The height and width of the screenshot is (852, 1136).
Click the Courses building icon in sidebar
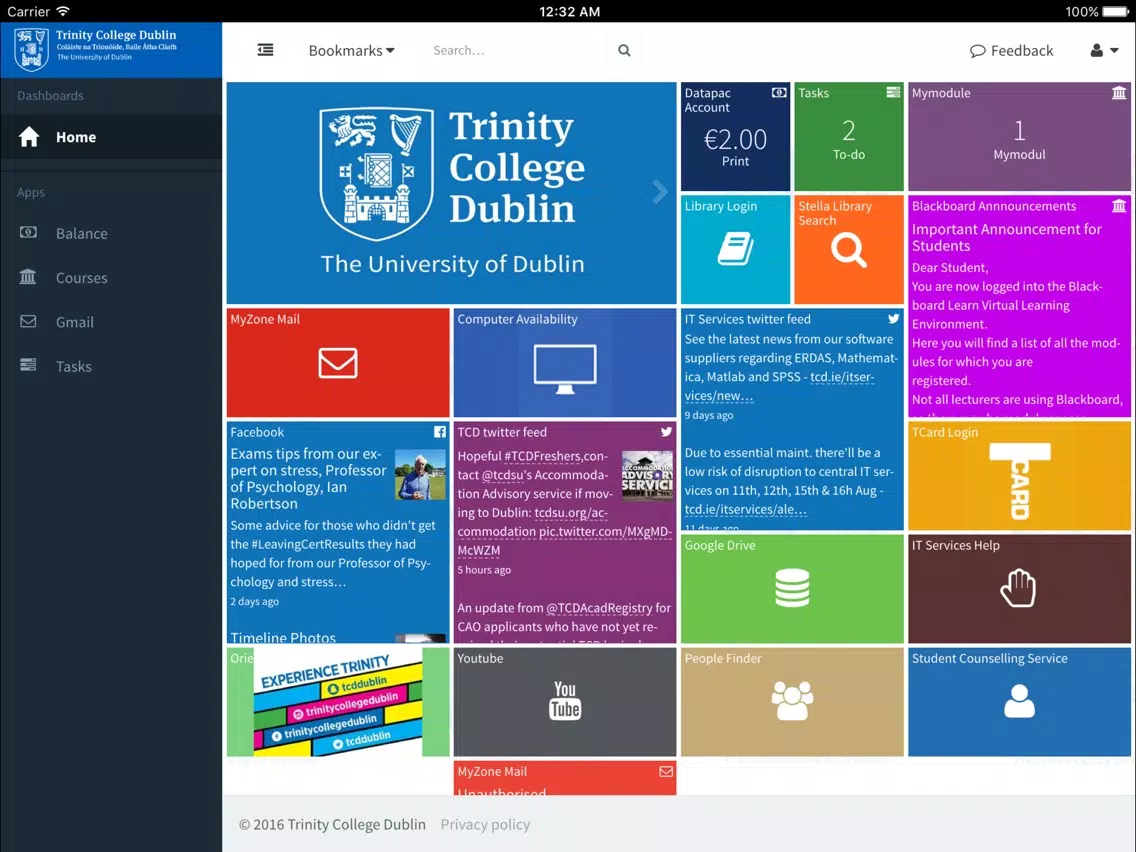pyautogui.click(x=28, y=277)
